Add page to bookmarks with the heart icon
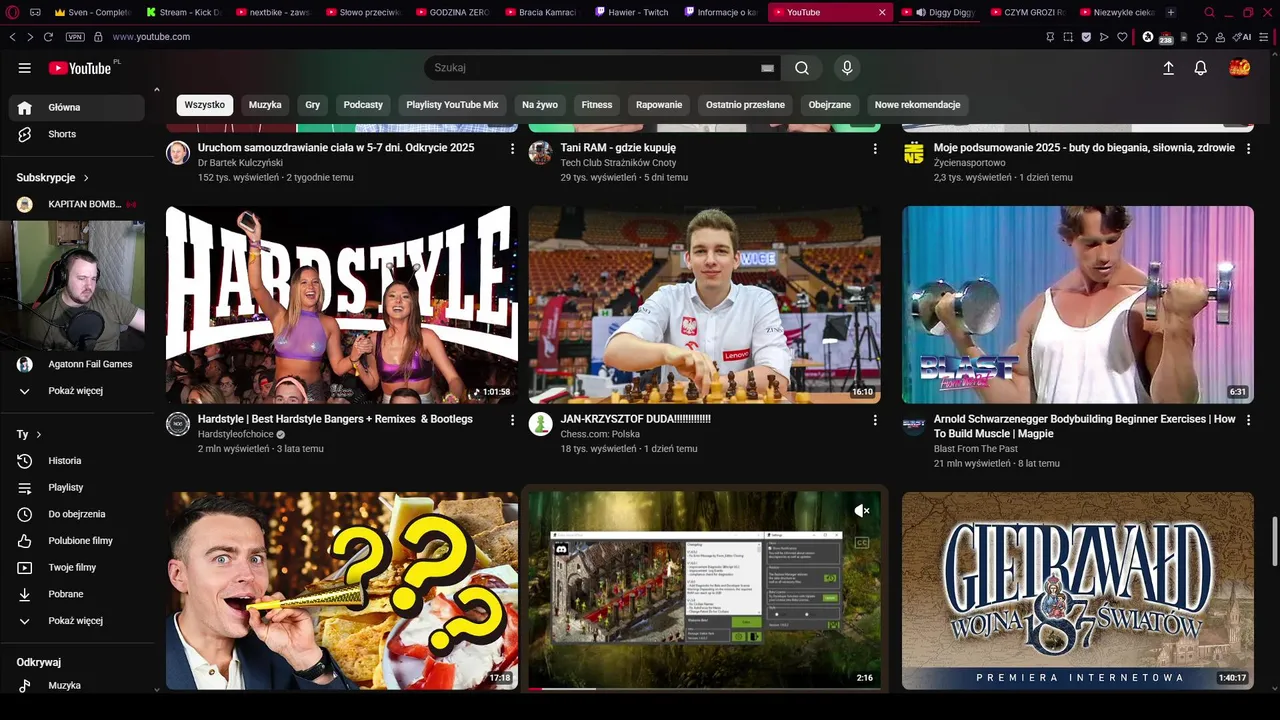The image size is (1280, 720). click(1122, 37)
